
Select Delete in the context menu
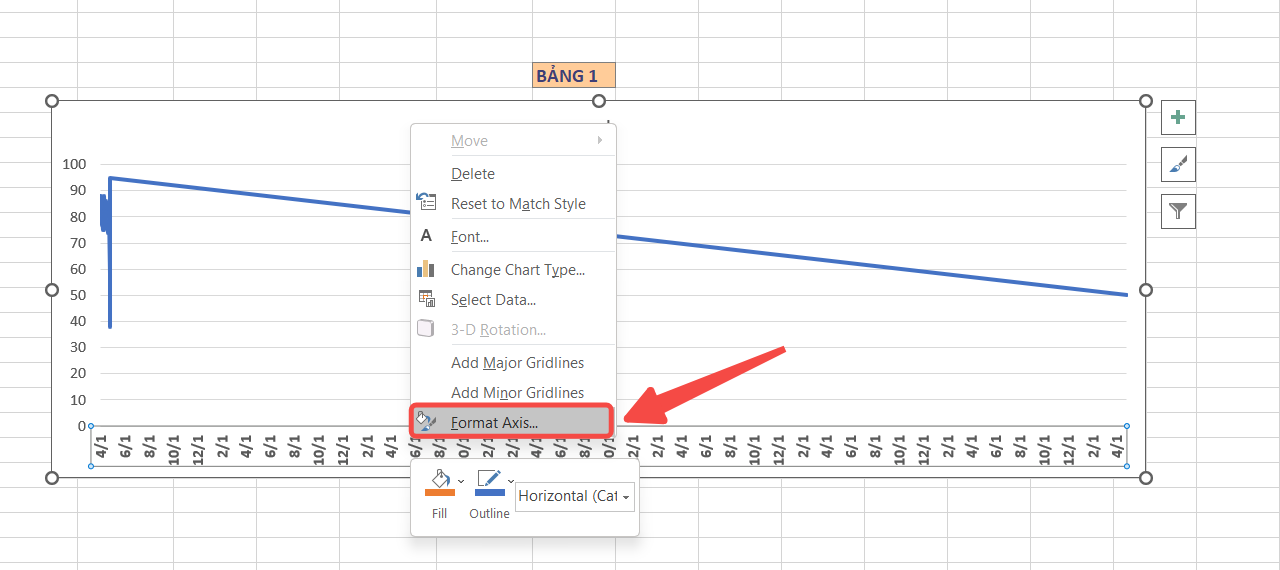[x=473, y=173]
